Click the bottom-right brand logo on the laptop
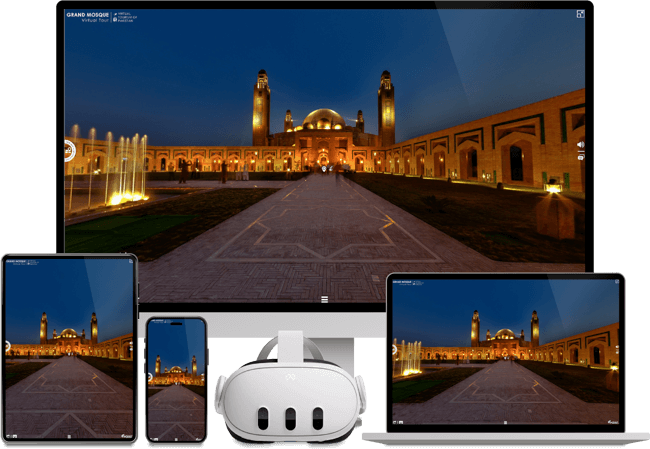The image size is (650, 449). tap(613, 422)
